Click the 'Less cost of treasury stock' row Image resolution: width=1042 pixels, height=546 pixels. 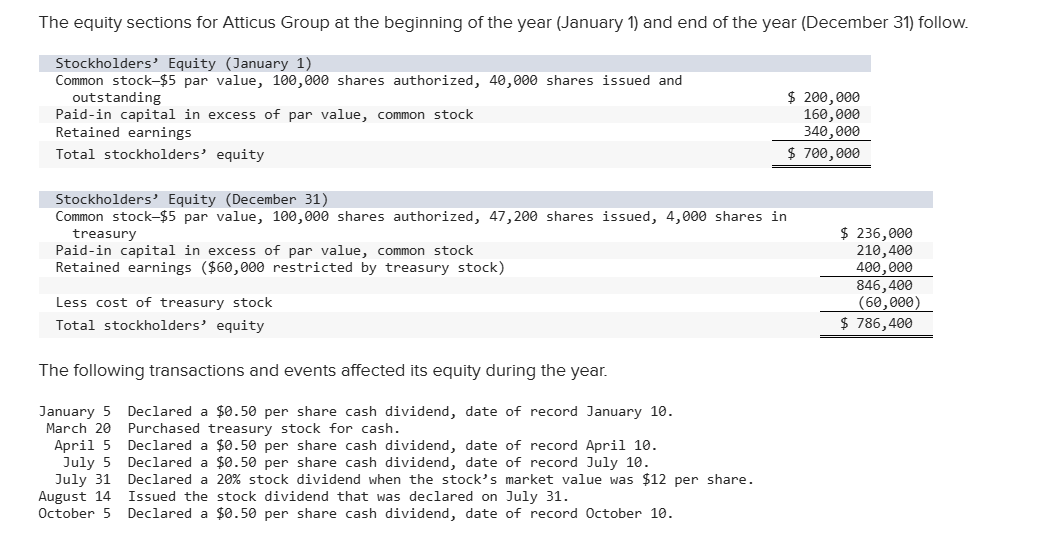[163, 302]
